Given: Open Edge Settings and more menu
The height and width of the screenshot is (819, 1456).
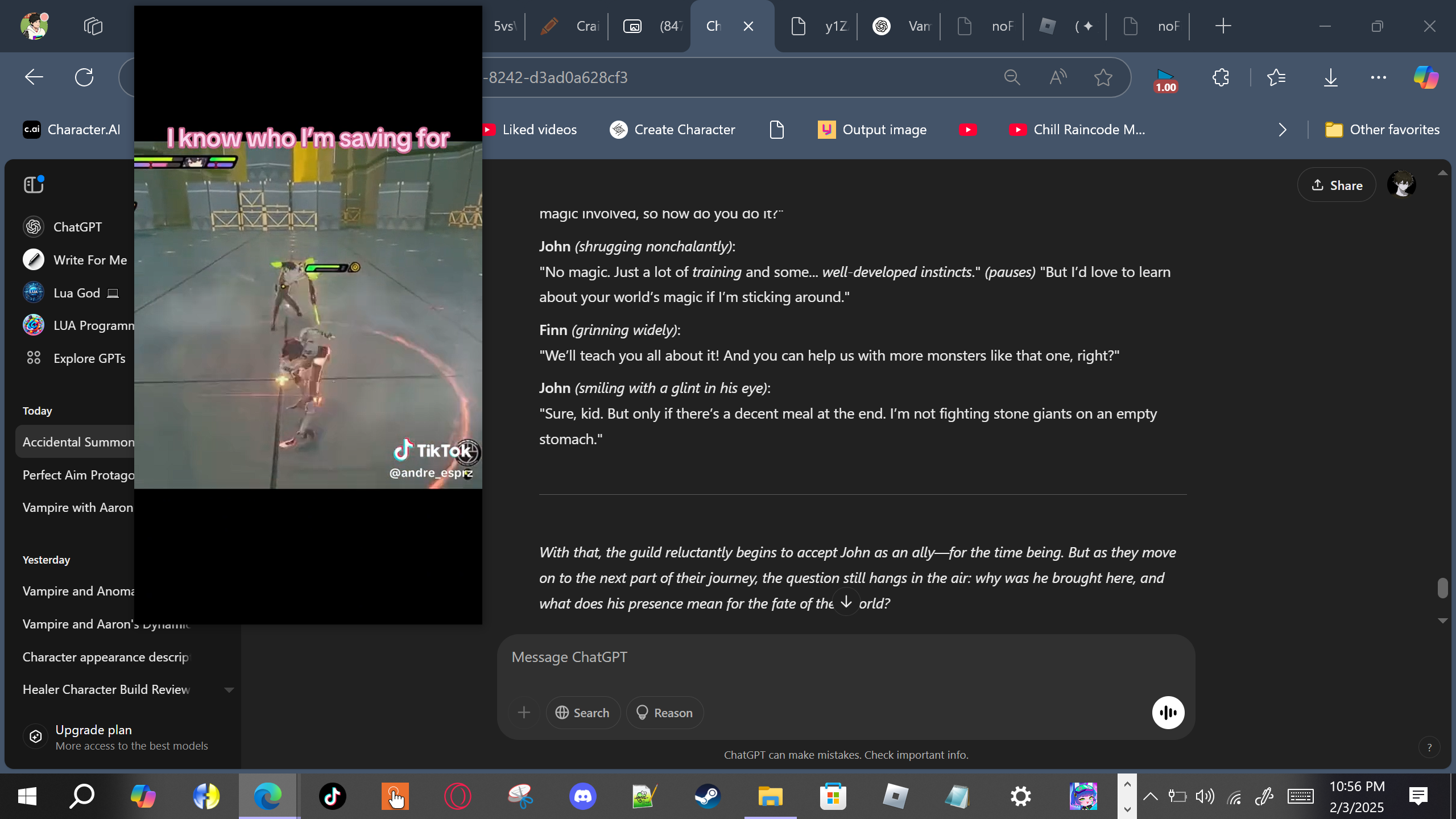Looking at the screenshot, I should point(1379,77).
